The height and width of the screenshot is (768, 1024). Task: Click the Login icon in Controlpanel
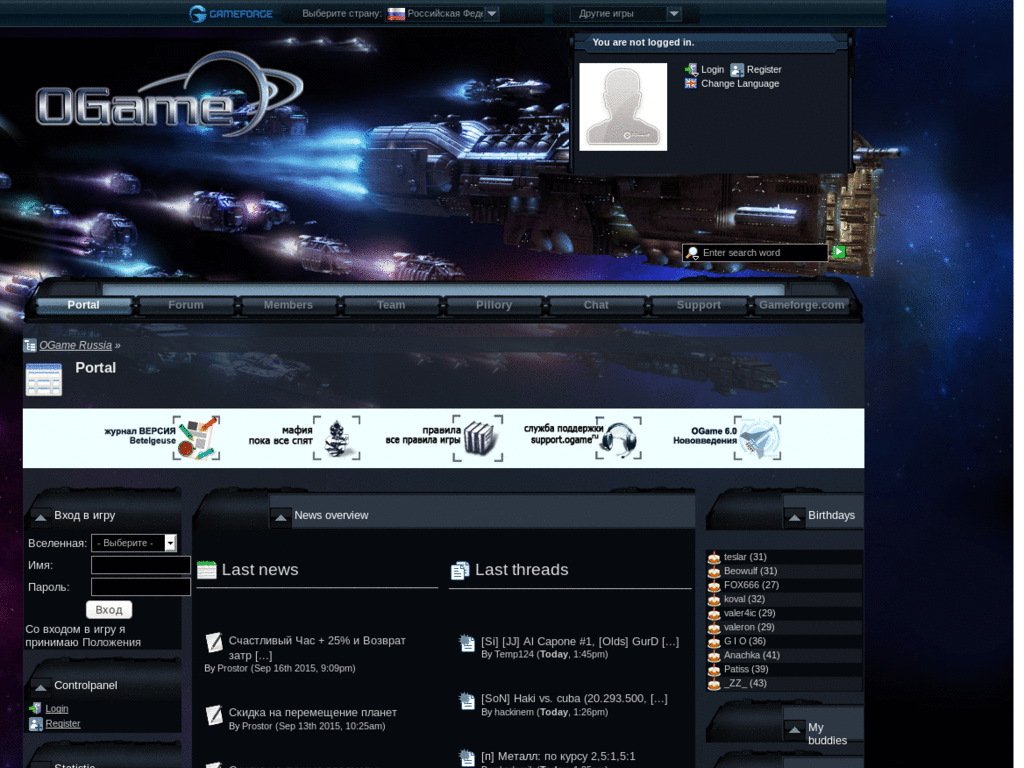(x=35, y=709)
